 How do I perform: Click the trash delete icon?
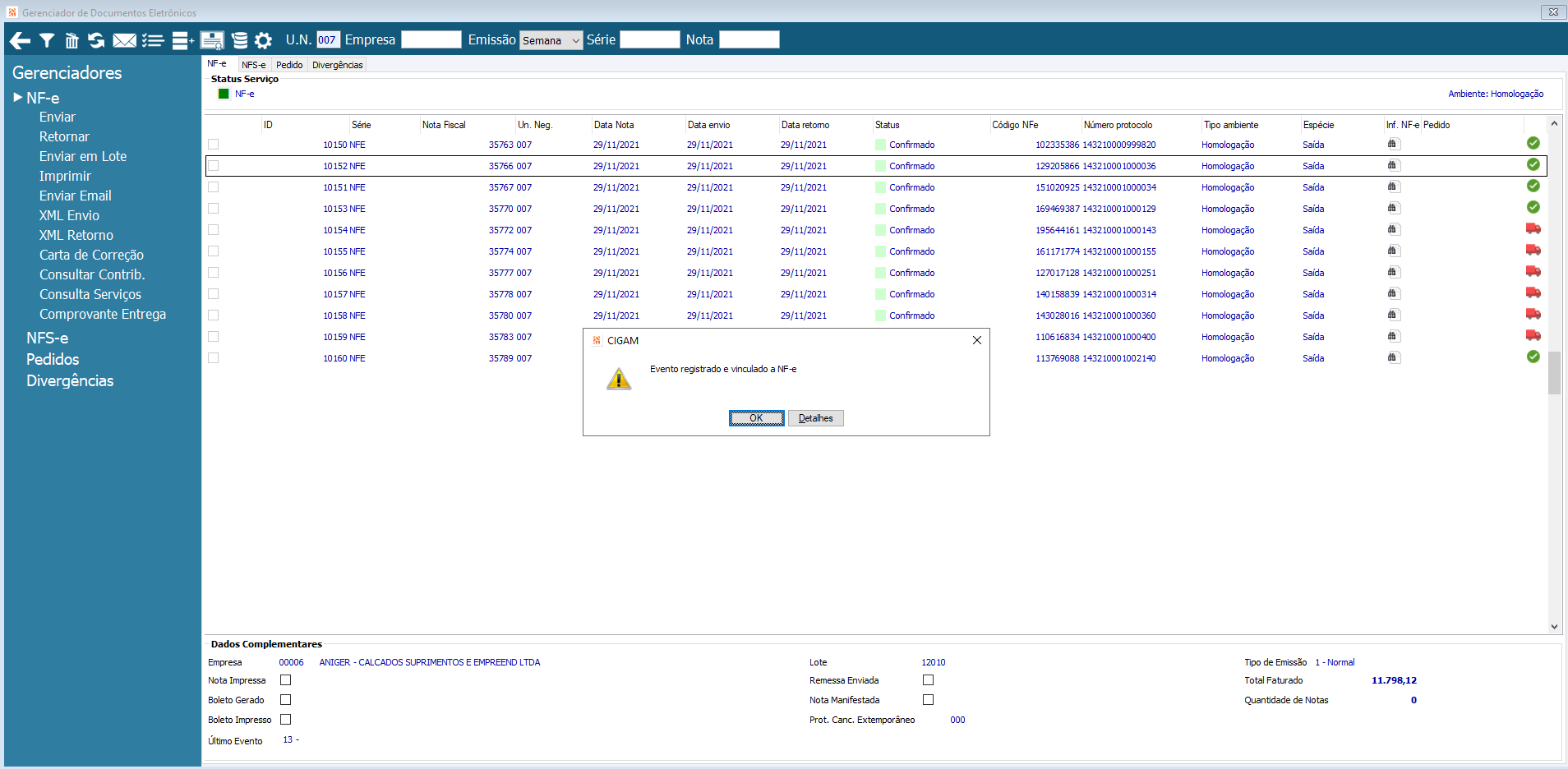click(x=71, y=40)
